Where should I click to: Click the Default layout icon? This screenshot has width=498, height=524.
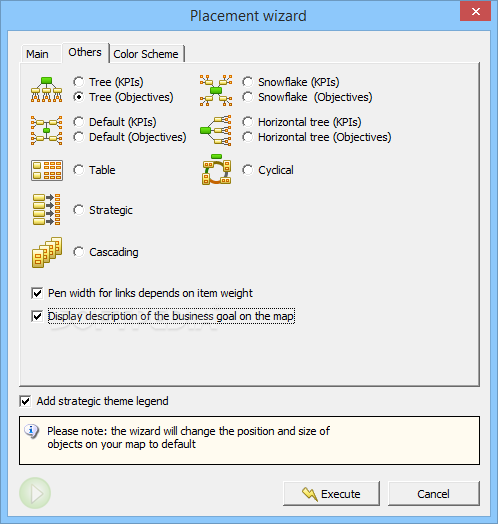tap(46, 130)
